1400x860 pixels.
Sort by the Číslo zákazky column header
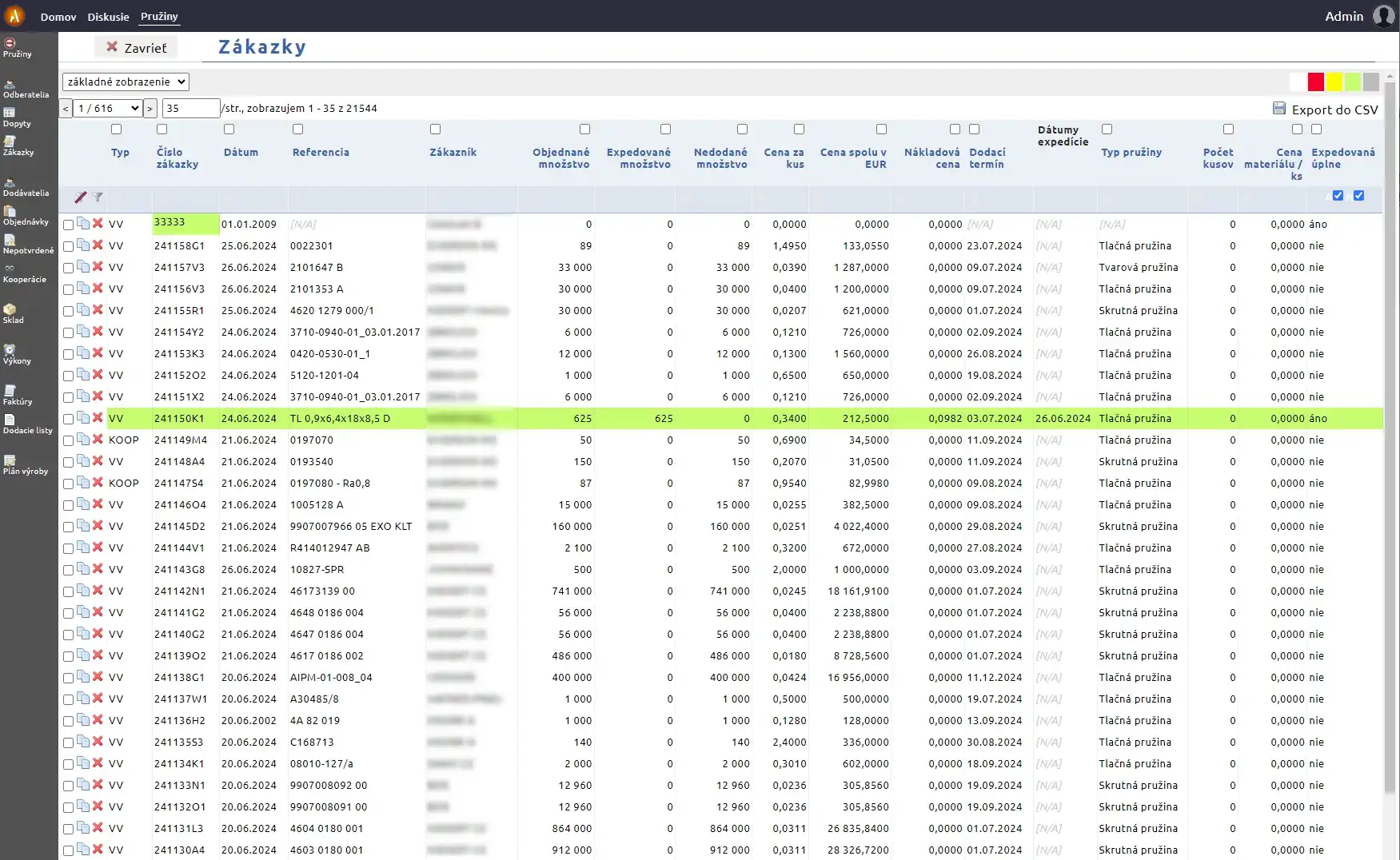coord(177,157)
